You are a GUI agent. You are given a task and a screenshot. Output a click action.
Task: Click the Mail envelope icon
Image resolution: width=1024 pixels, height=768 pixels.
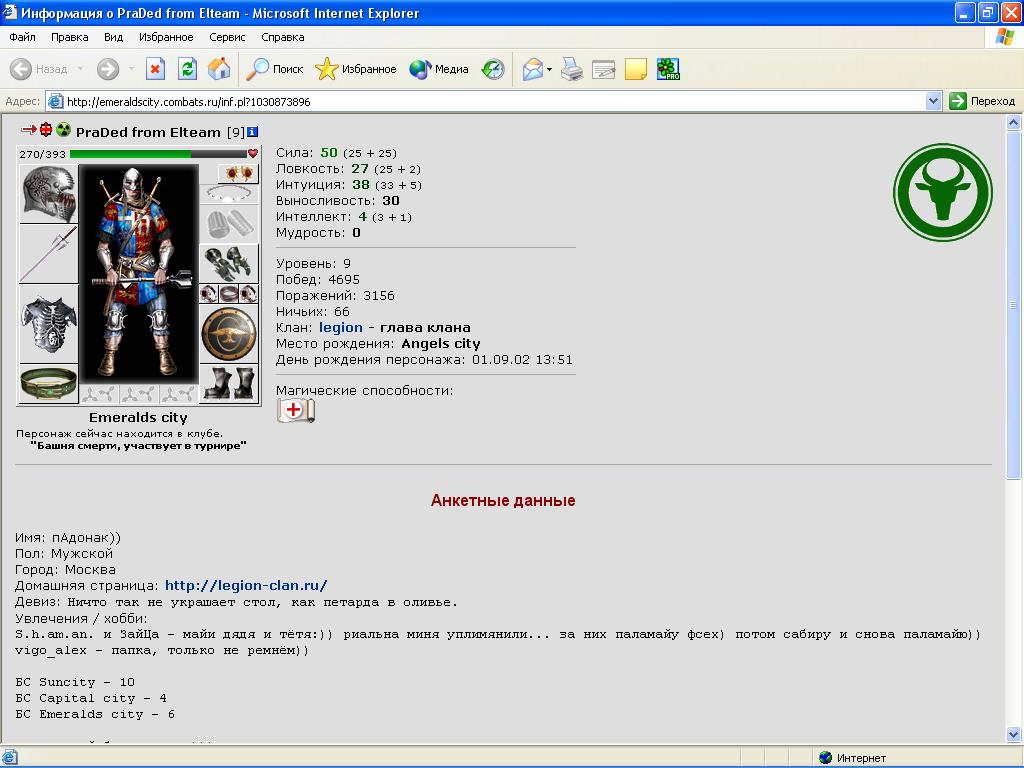[533, 69]
